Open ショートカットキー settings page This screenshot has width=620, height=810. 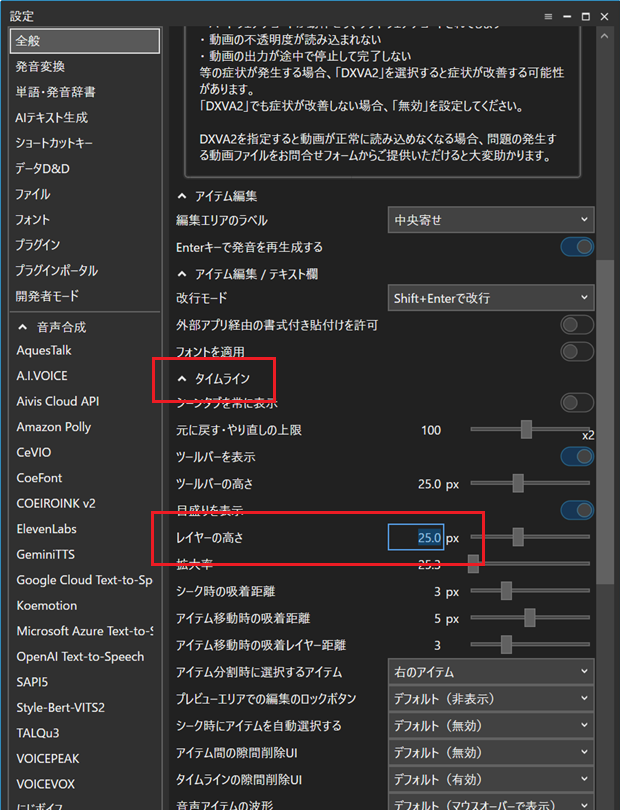[x=57, y=143]
